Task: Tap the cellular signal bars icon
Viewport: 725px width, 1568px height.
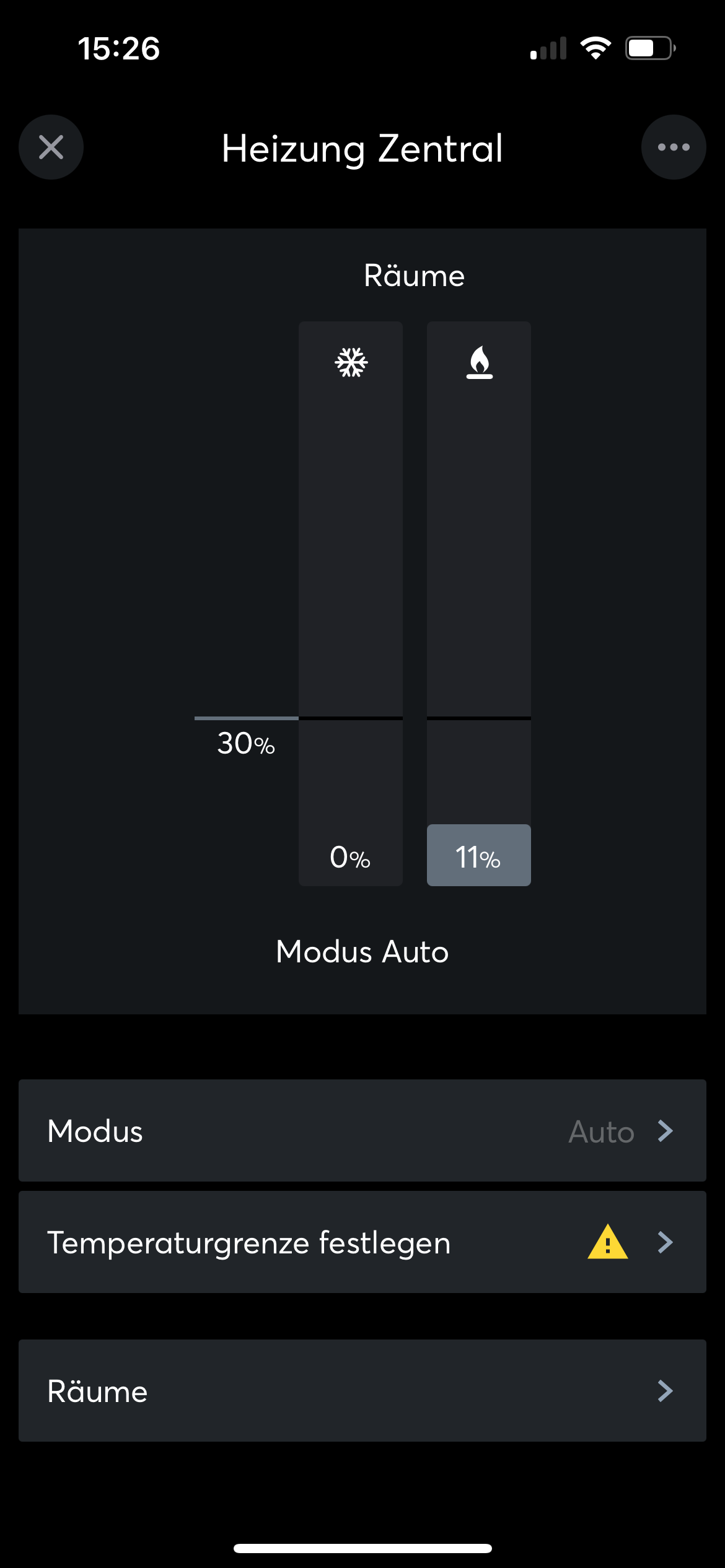Action: (548, 48)
